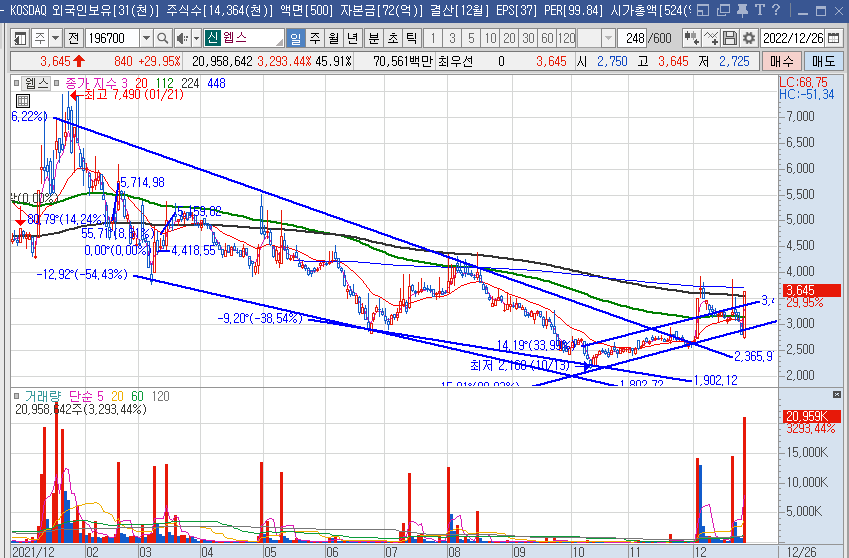Click the T text size icon
849x558 pixels.
pyautogui.click(x=760, y=10)
